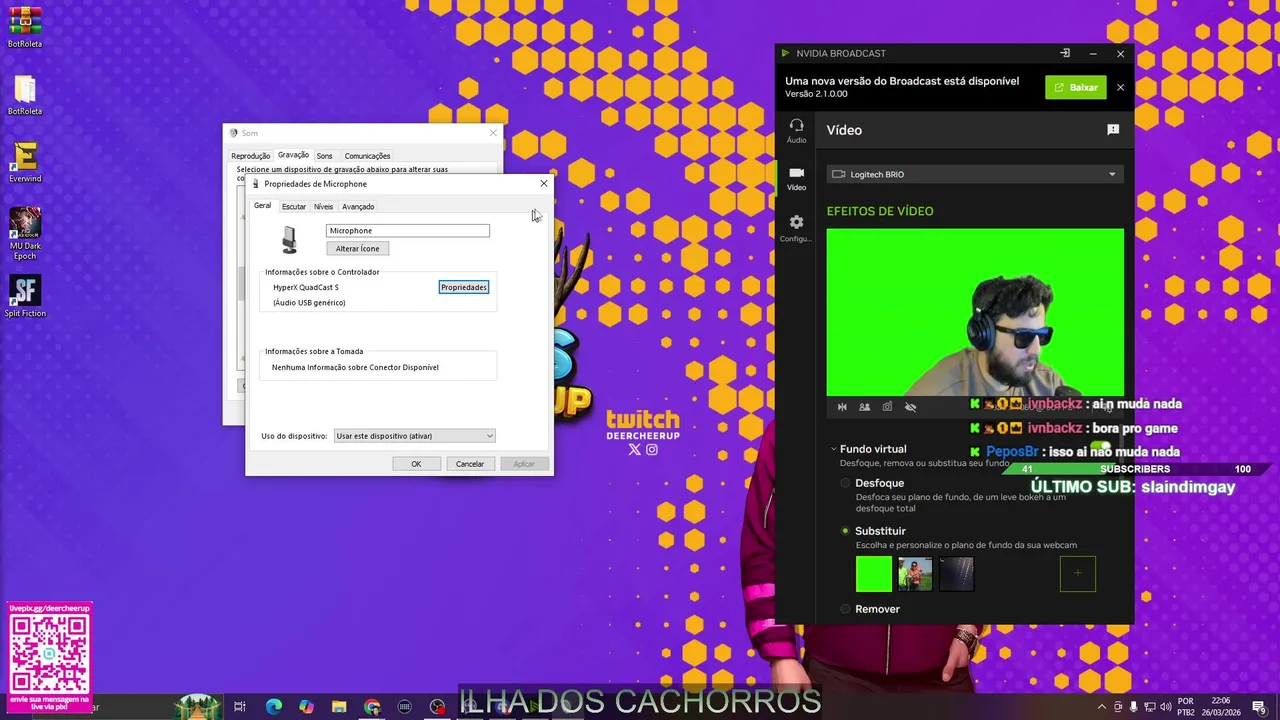Click the POR PTB2 language indicator

1186,707
